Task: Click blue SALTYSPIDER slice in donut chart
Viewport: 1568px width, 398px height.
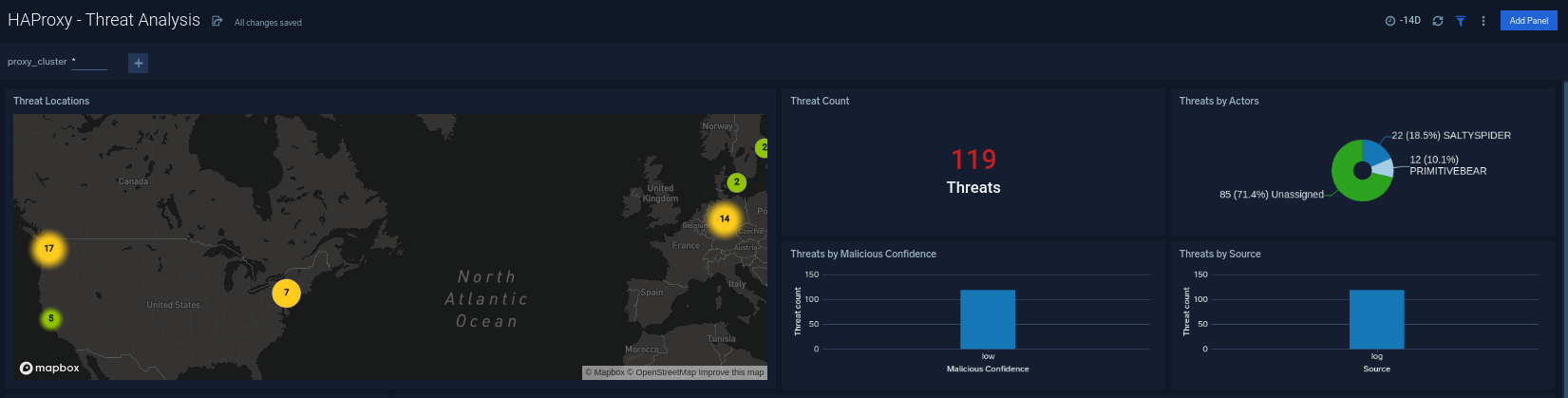Action: click(x=1373, y=152)
